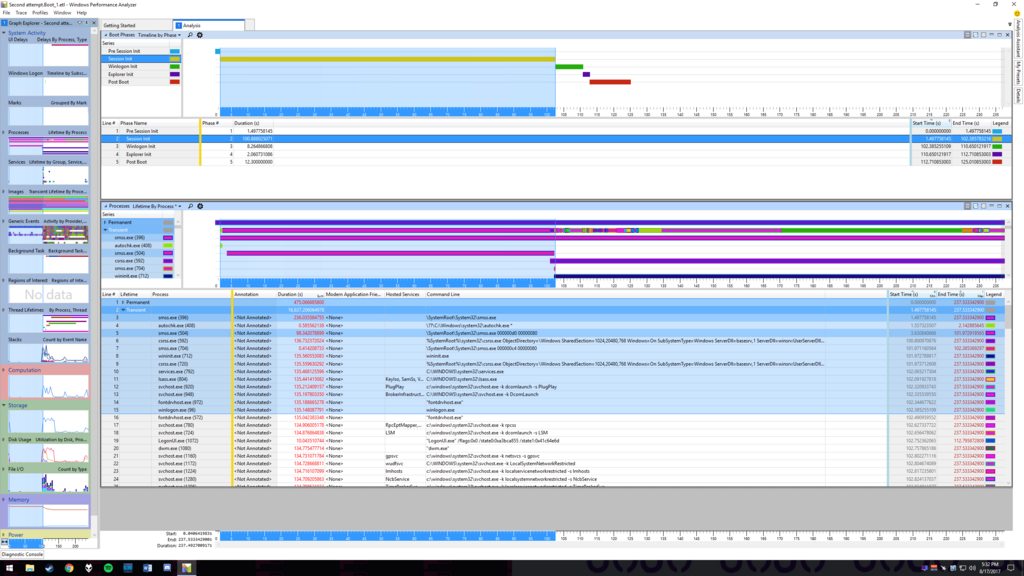Screen dimensions: 1024x576
Task: Sort by Phase Name column header
Action: pyautogui.click(x=133, y=123)
